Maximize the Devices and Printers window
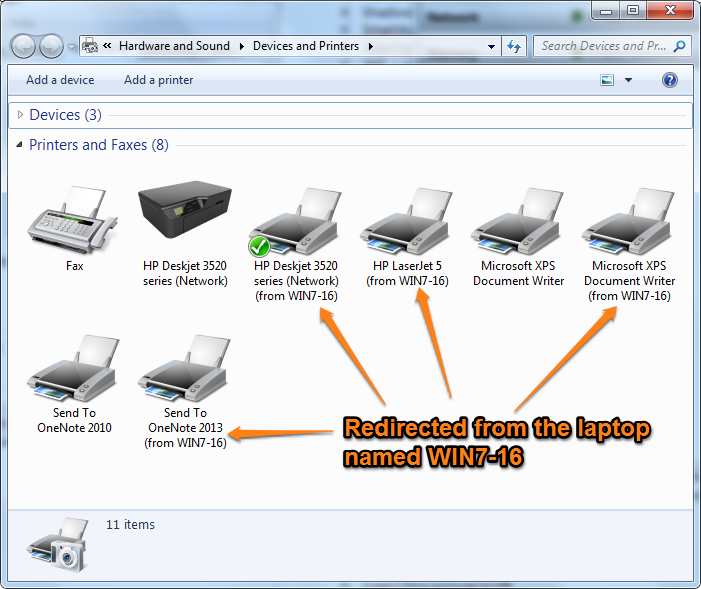Screen dimensions: 701x589 [633, 11]
